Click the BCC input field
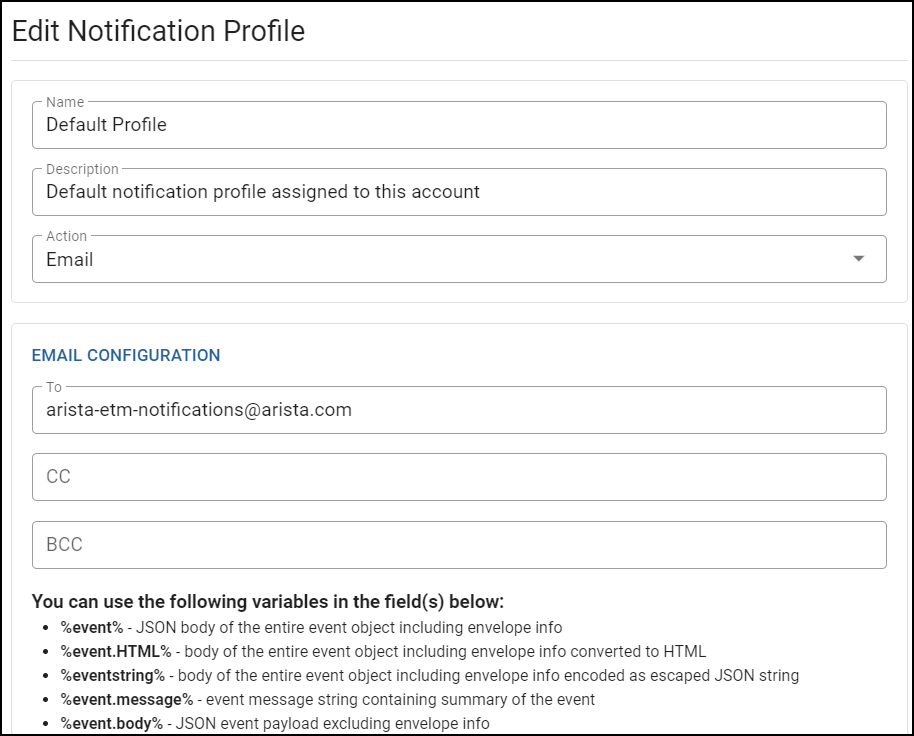The width and height of the screenshot is (914, 736). click(459, 545)
